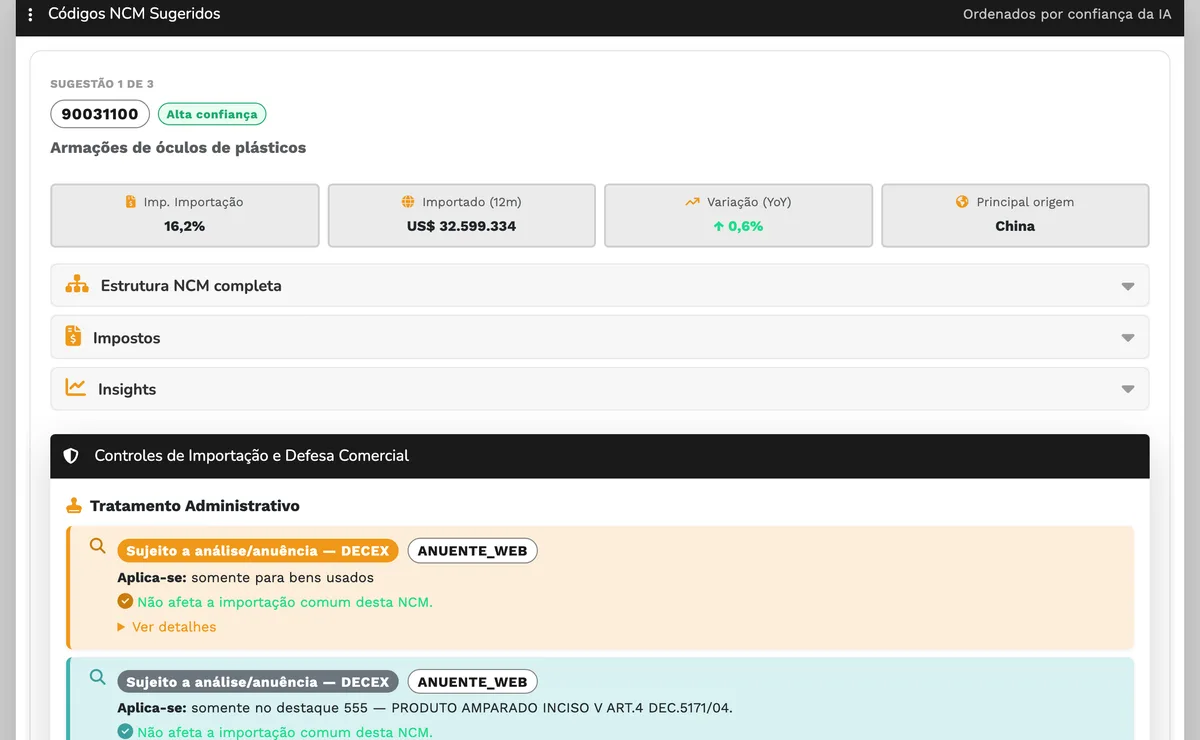Click the text about destaque 555 PRODUTO AMPARADO

[462, 708]
